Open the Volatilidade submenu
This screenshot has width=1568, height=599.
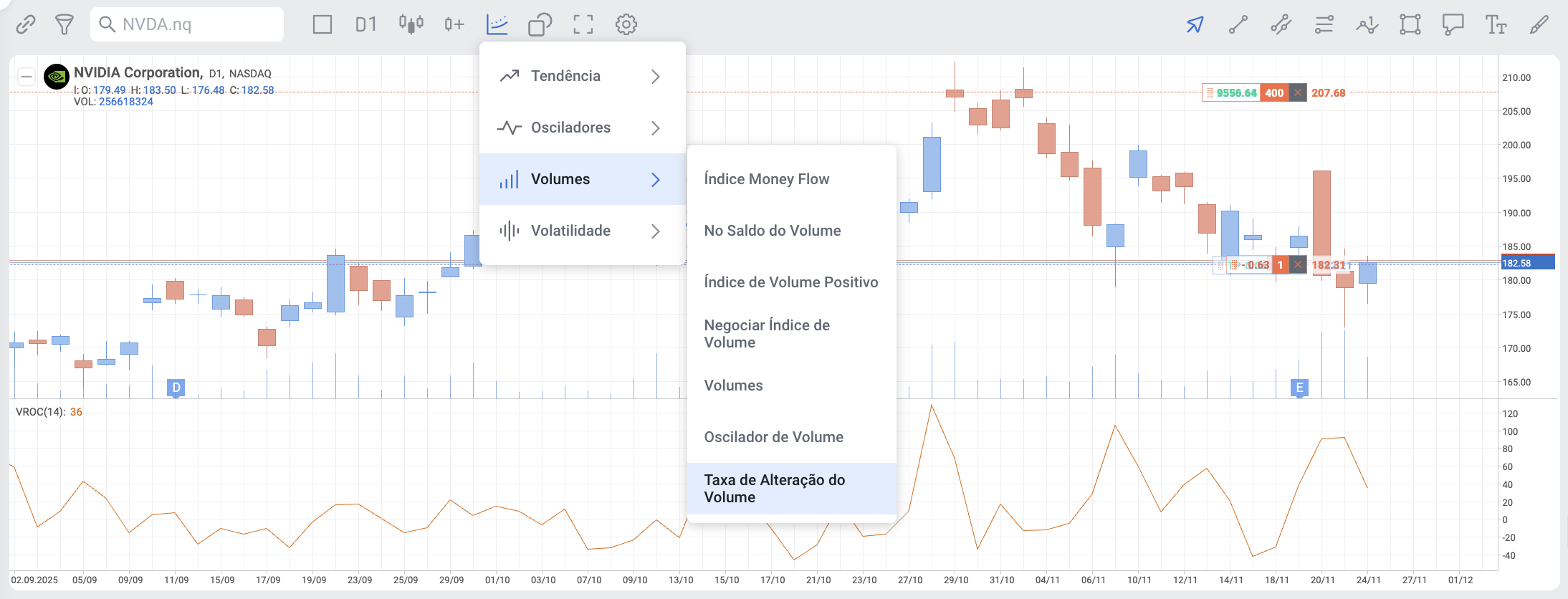pos(583,231)
